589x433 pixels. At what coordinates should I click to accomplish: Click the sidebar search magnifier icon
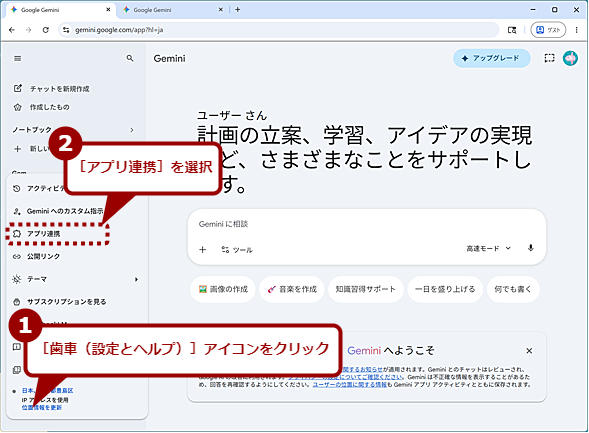tap(130, 58)
